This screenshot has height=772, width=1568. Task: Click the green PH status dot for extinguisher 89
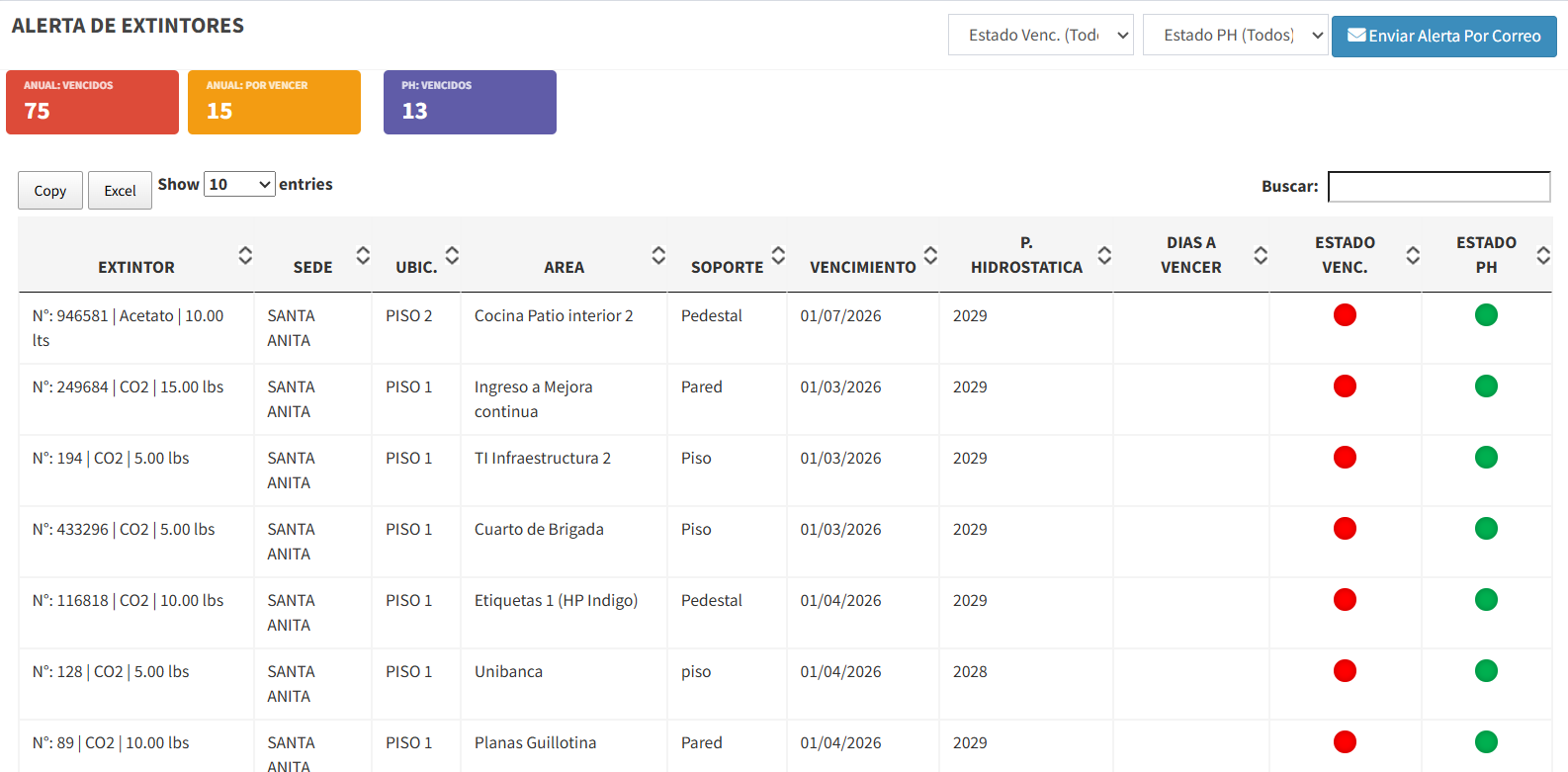tap(1486, 742)
